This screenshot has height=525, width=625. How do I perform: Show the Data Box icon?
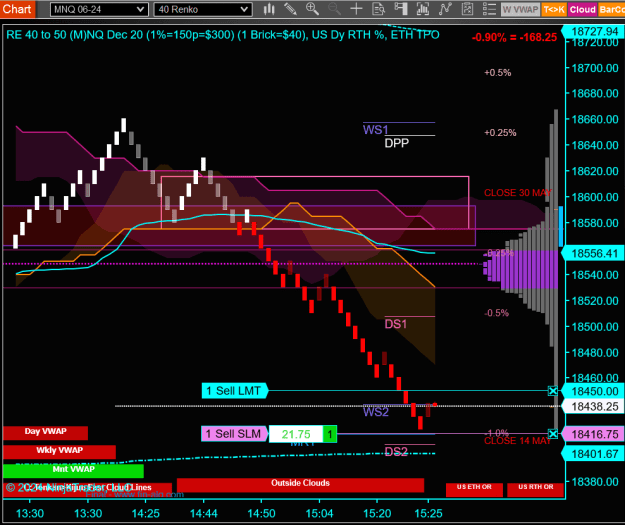[378, 9]
